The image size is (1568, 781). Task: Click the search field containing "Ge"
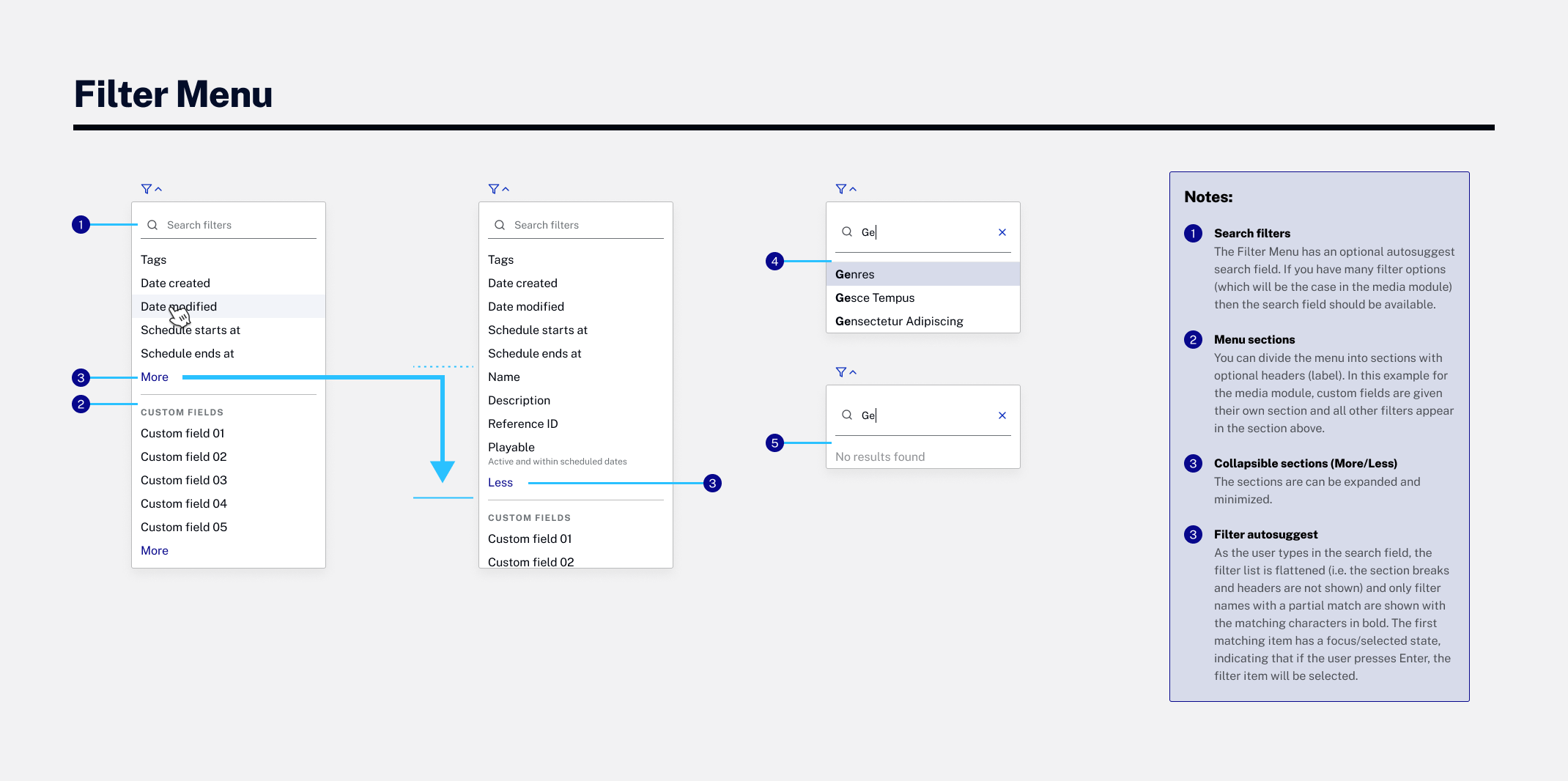click(x=916, y=232)
